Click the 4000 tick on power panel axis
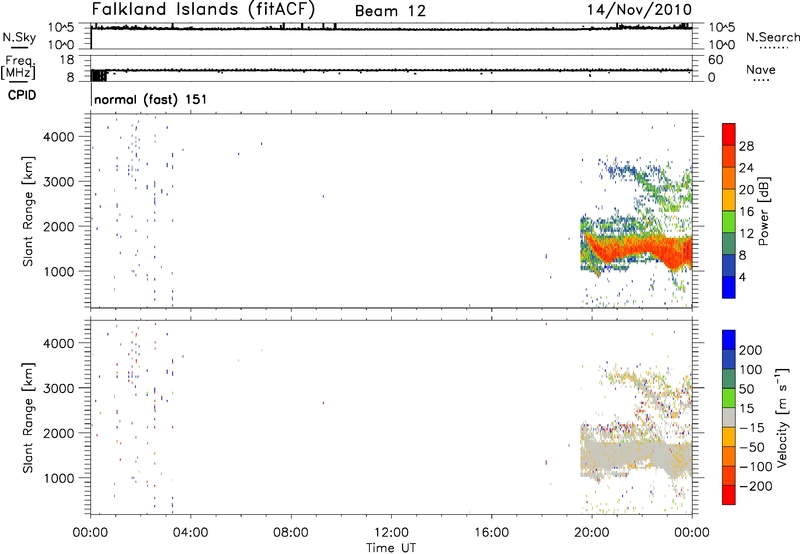Screen dimensions: 800x554 click(58, 137)
